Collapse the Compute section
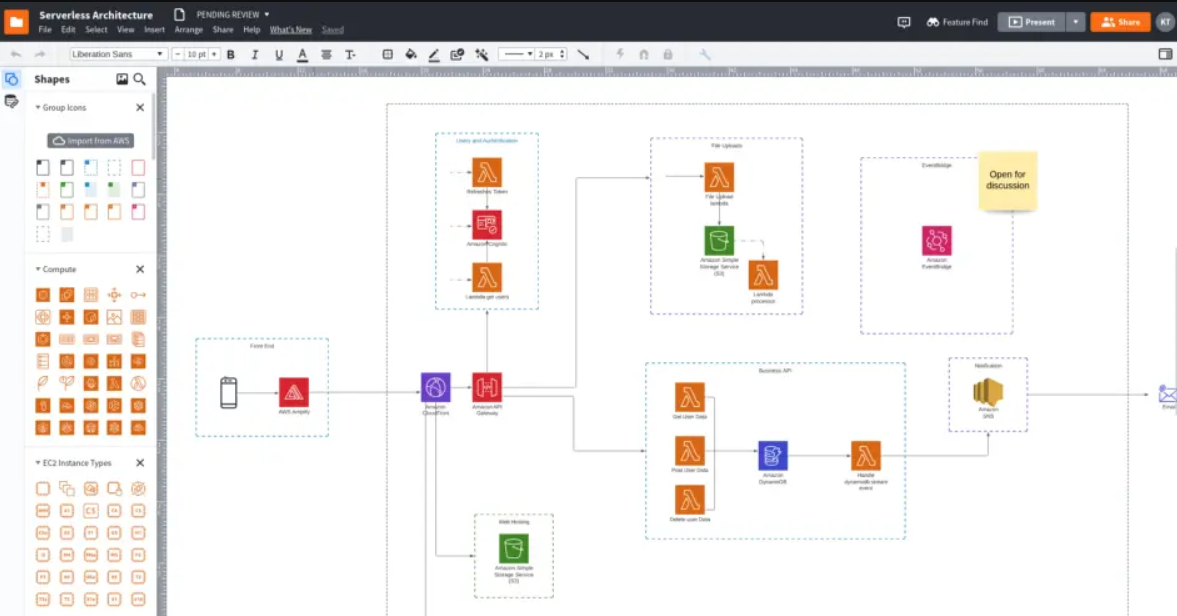 pos(38,269)
